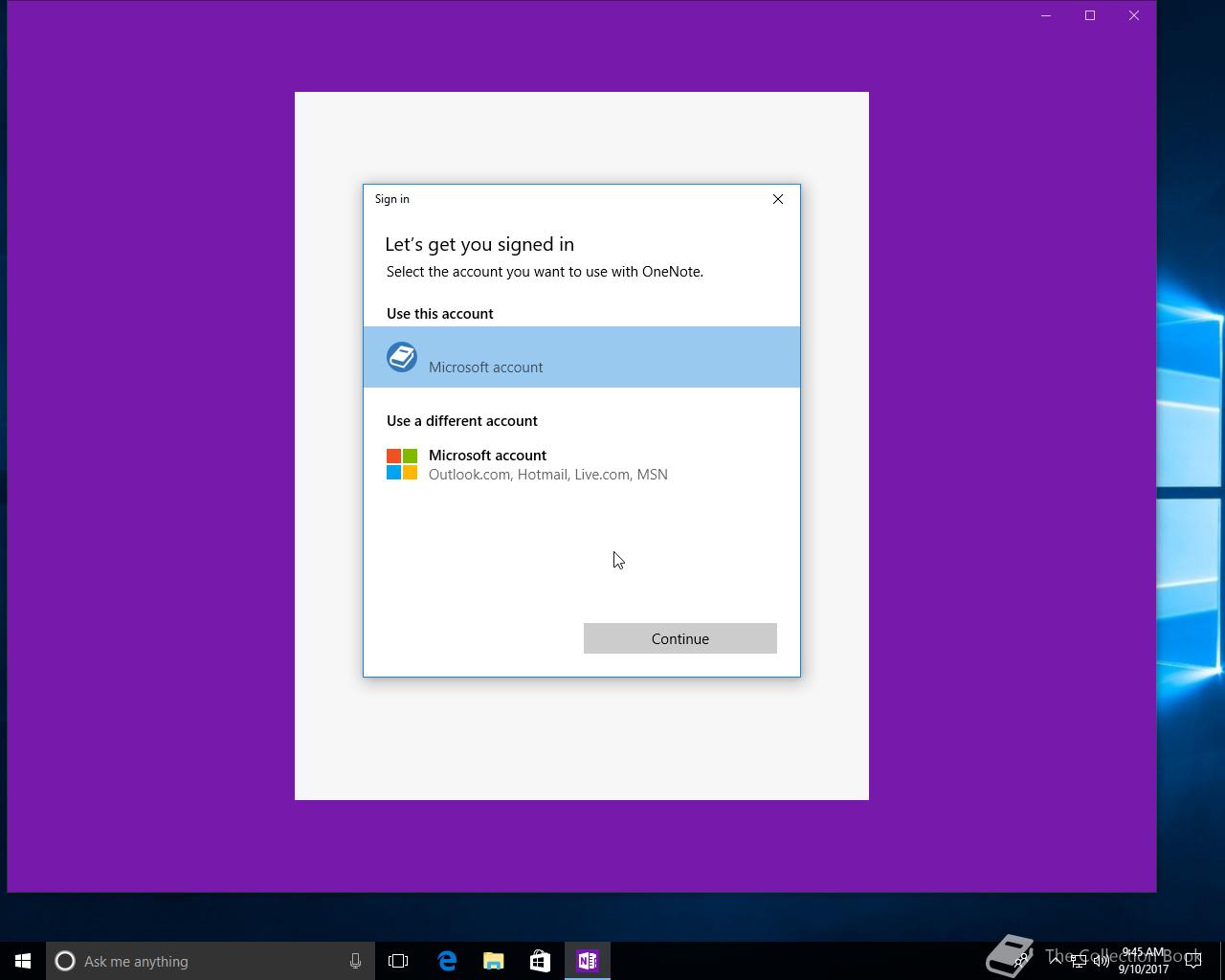Close the OneNote app window

[1134, 15]
